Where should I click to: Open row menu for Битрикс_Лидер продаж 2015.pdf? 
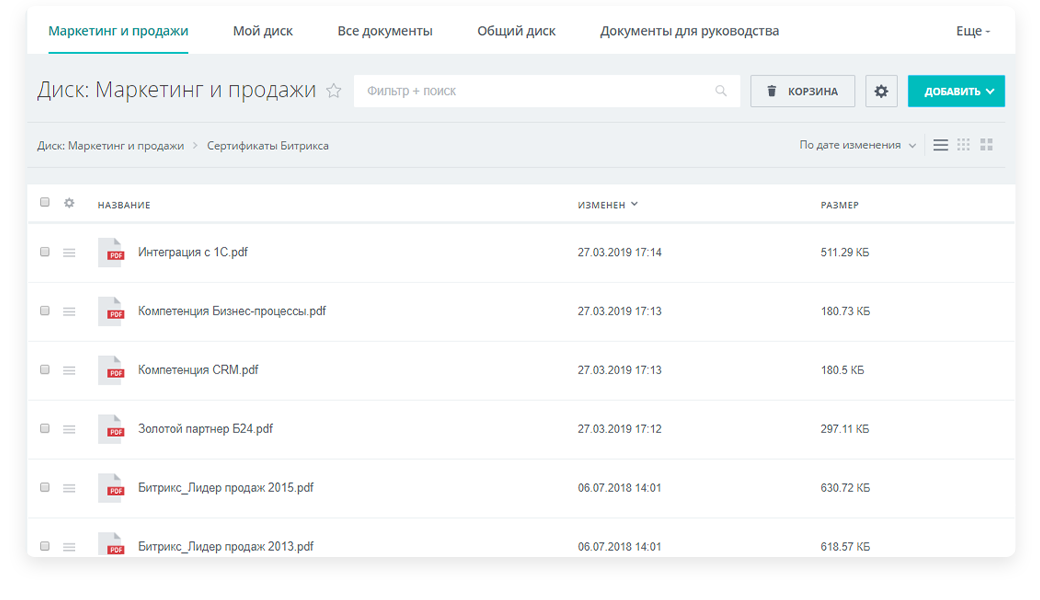(x=69, y=489)
